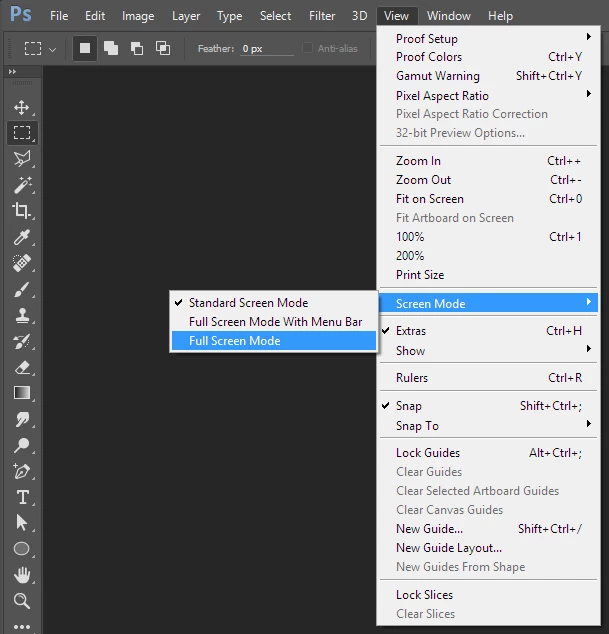
Task: Click Lock Guides entry
Action: click(488, 452)
